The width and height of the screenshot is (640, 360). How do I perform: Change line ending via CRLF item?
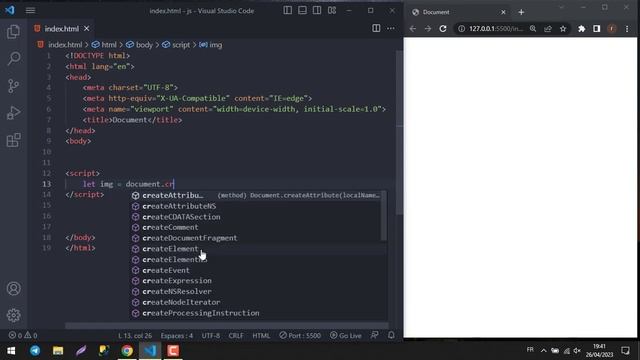click(x=236, y=336)
